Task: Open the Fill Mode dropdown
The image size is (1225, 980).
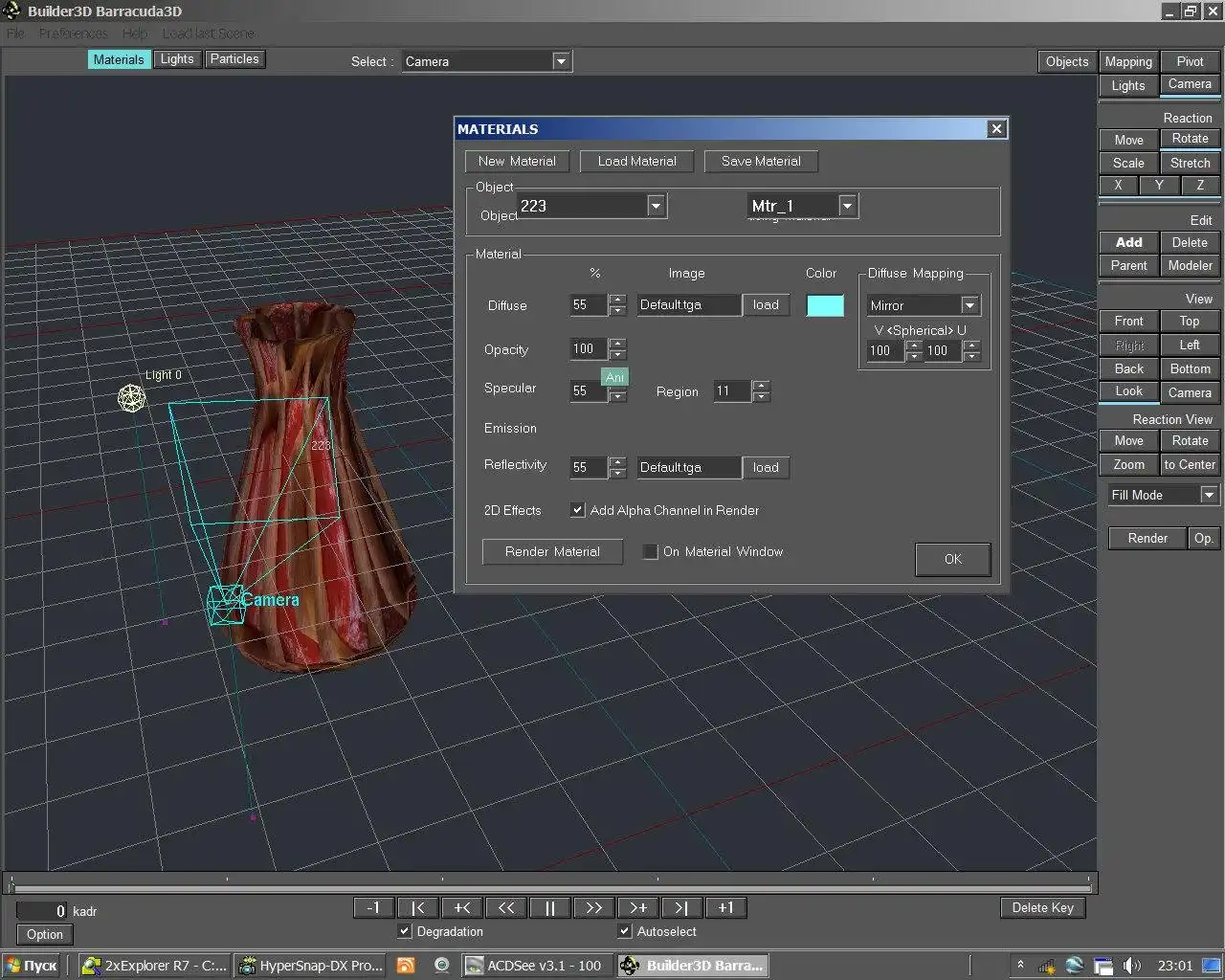Action: tap(1209, 495)
